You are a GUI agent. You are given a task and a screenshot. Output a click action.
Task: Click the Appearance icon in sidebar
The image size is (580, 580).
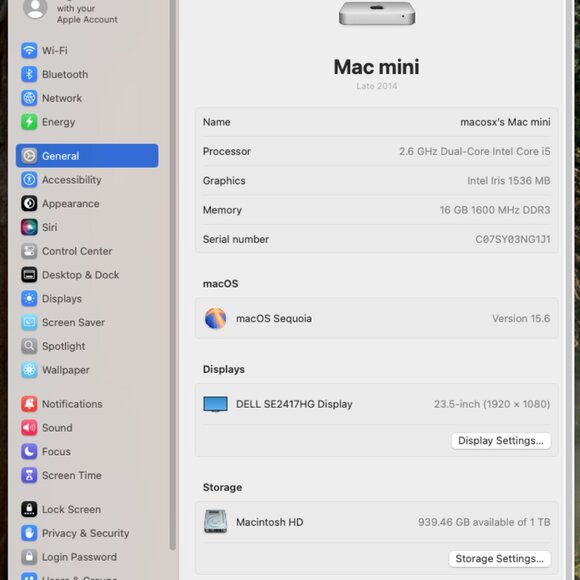click(29, 203)
